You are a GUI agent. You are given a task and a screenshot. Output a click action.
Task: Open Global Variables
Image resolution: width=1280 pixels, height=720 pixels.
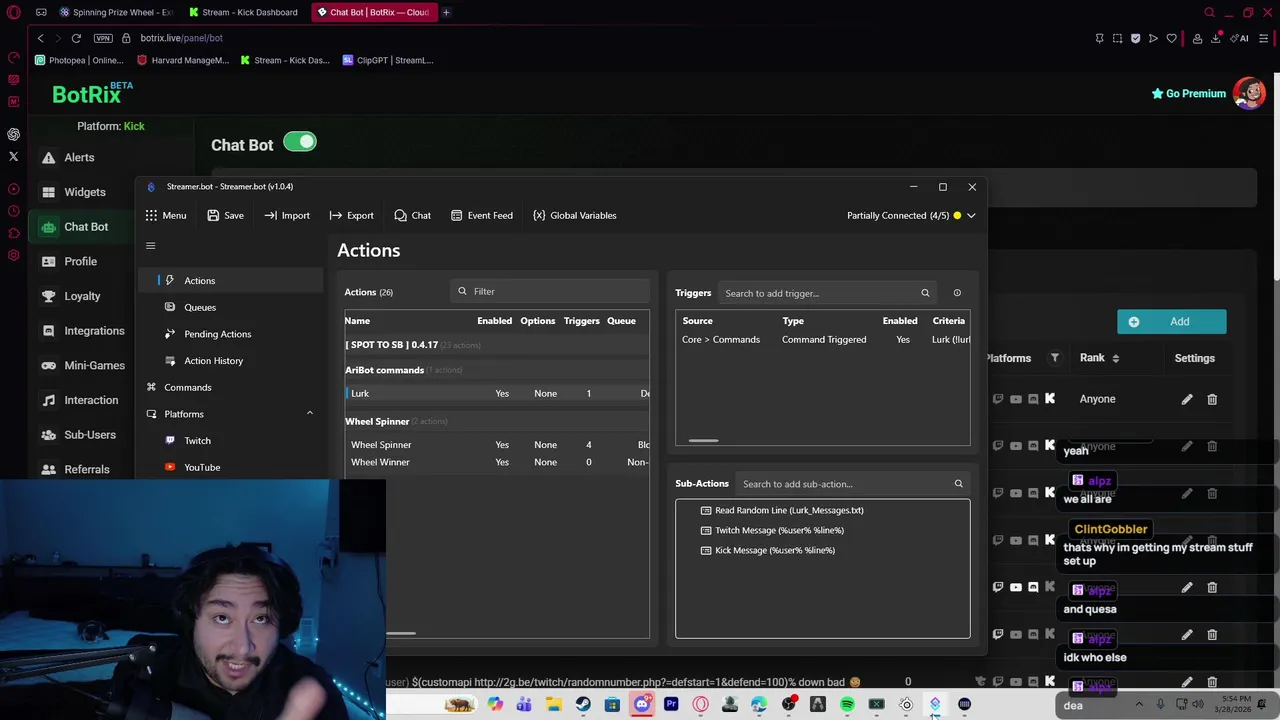(574, 215)
